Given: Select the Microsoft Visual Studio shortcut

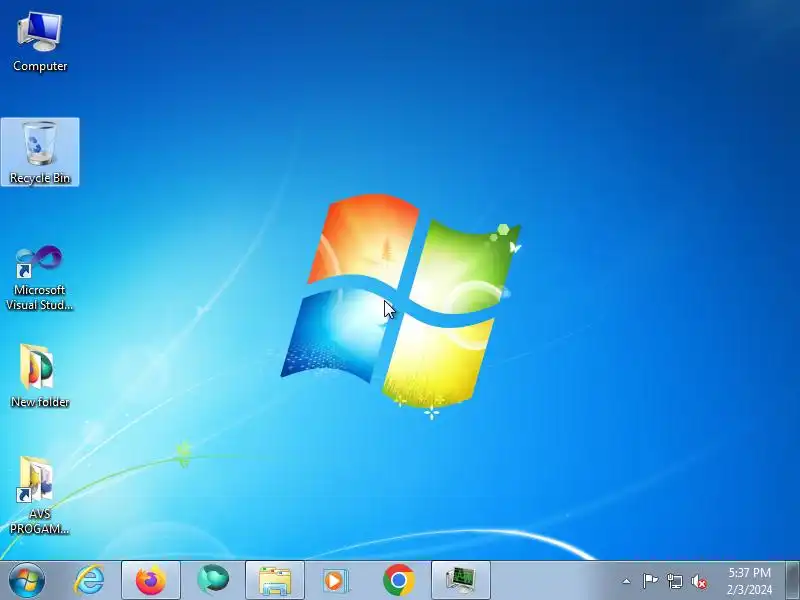Looking at the screenshot, I should [x=39, y=278].
